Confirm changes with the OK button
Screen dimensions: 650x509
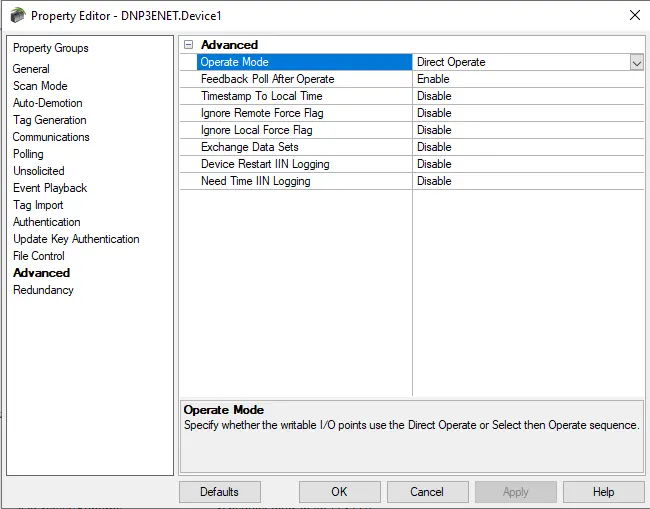[340, 492]
